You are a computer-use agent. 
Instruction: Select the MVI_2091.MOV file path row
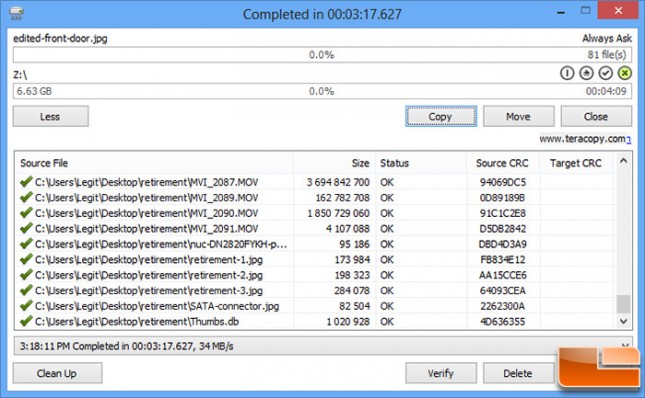(146, 228)
